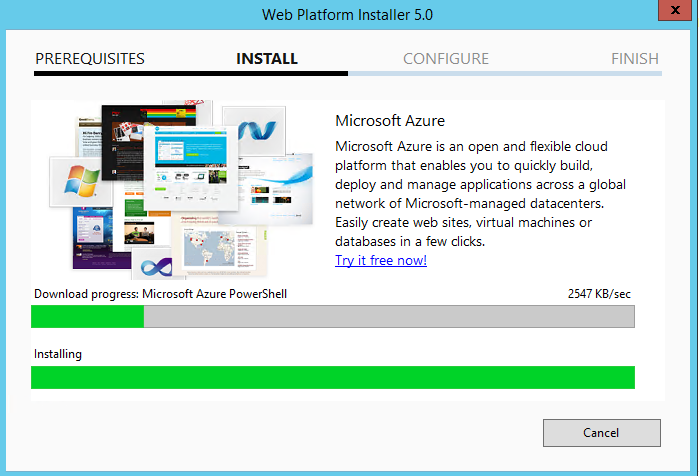This screenshot has width=699, height=476.
Task: Select the PREREQUISITES step tab
Action: pyautogui.click(x=90, y=59)
